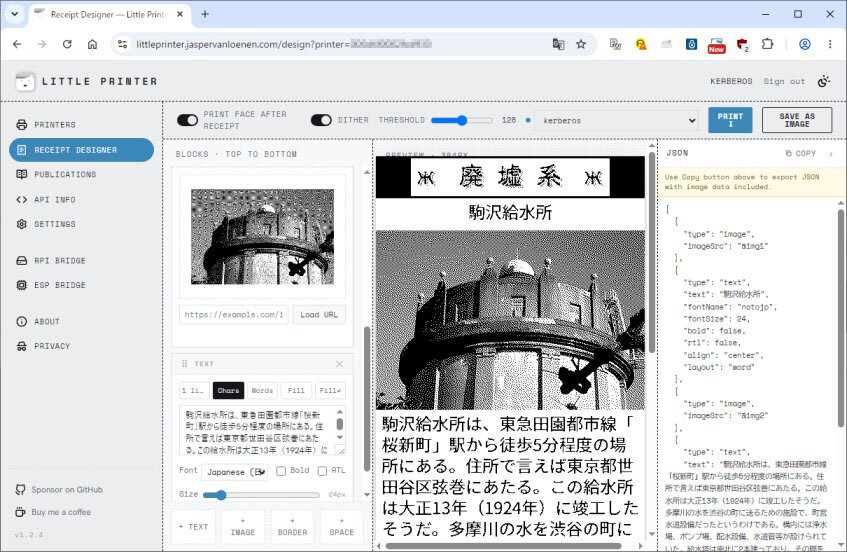Click the address bar URL
The height and width of the screenshot is (552, 847).
click(x=284, y=44)
